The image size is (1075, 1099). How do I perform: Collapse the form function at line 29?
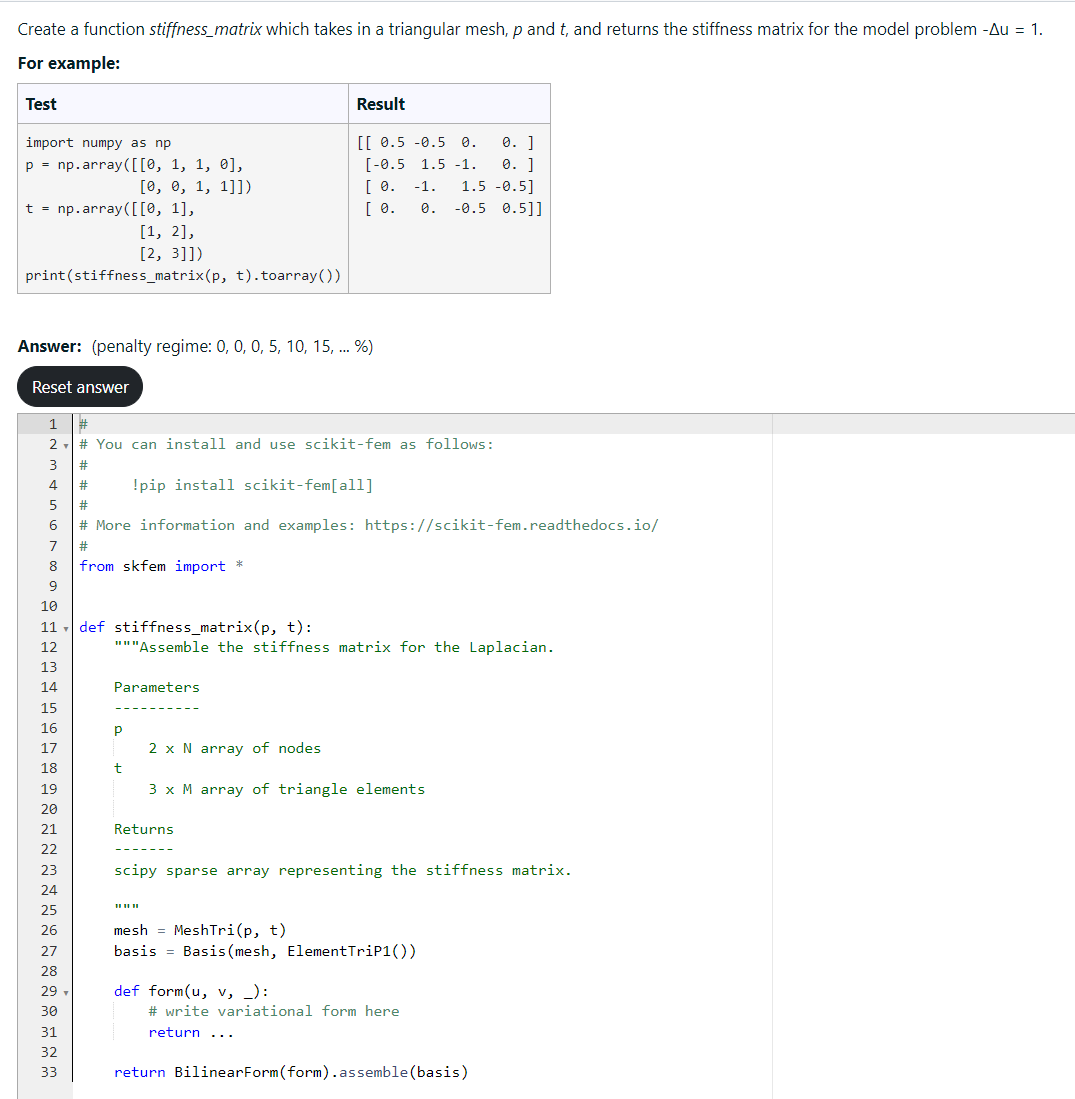[66, 991]
